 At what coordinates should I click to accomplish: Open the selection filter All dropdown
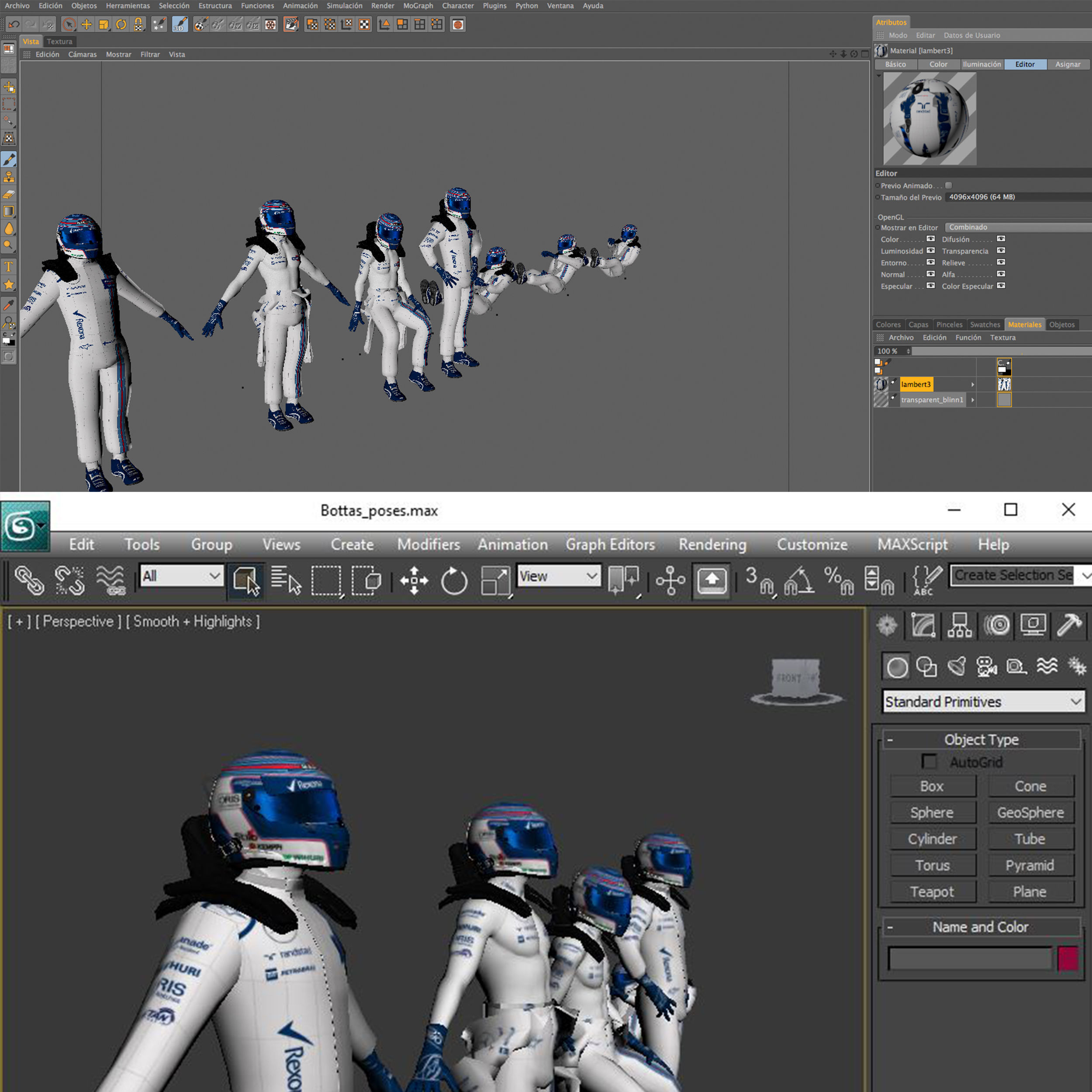pos(181,576)
